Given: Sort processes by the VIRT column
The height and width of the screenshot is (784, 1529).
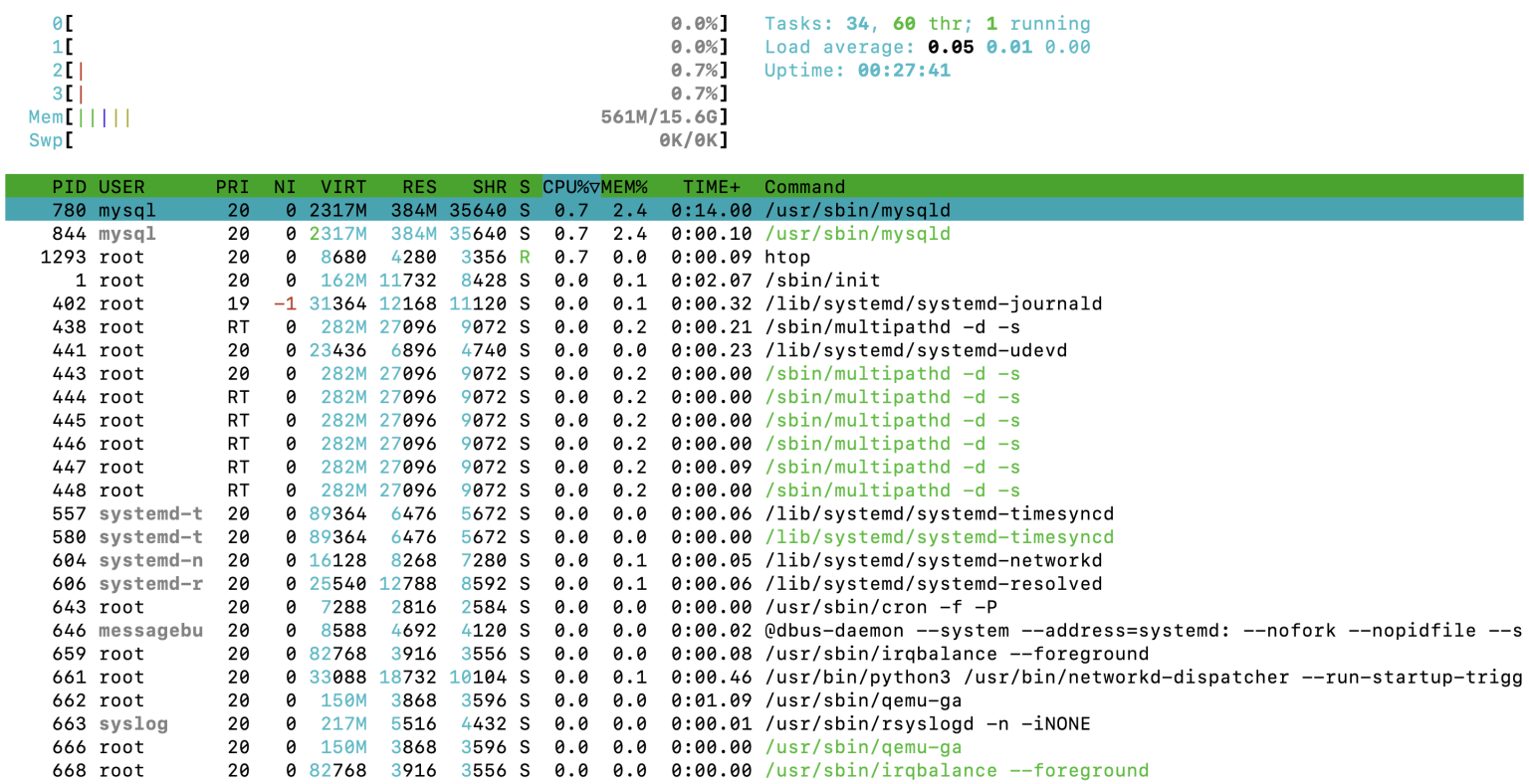Looking at the screenshot, I should coord(344,187).
